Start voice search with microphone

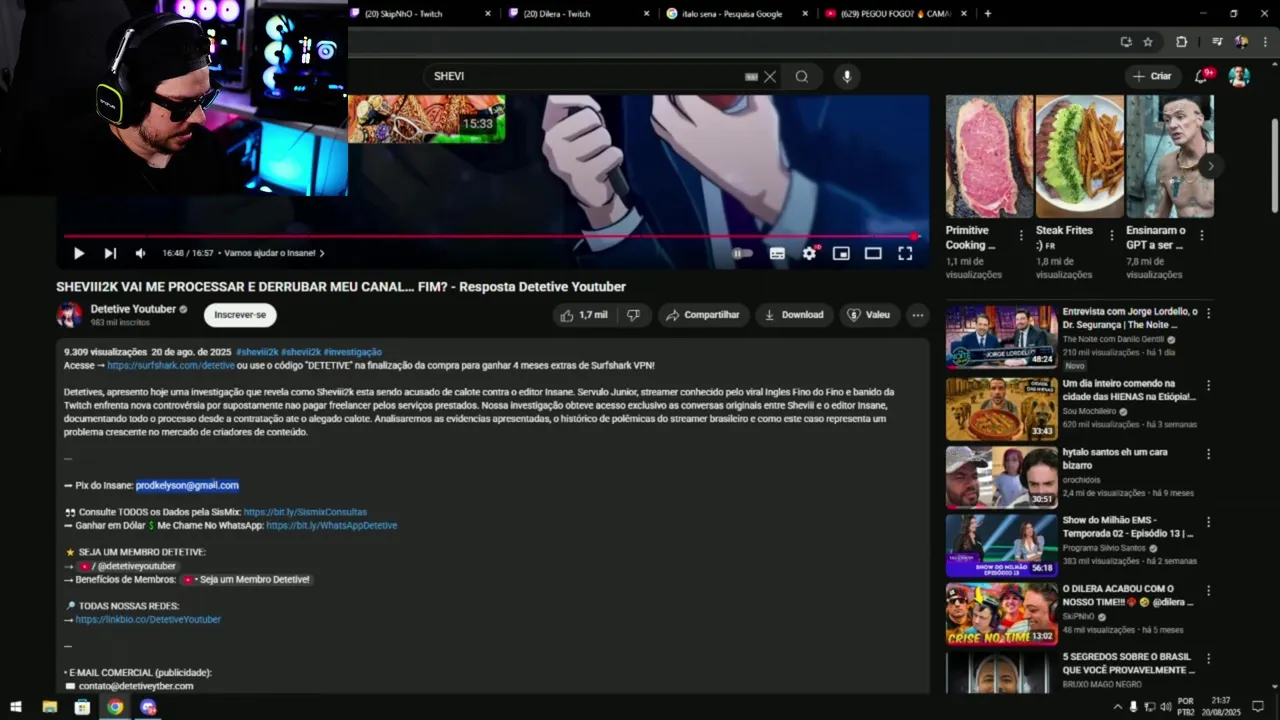(x=847, y=77)
